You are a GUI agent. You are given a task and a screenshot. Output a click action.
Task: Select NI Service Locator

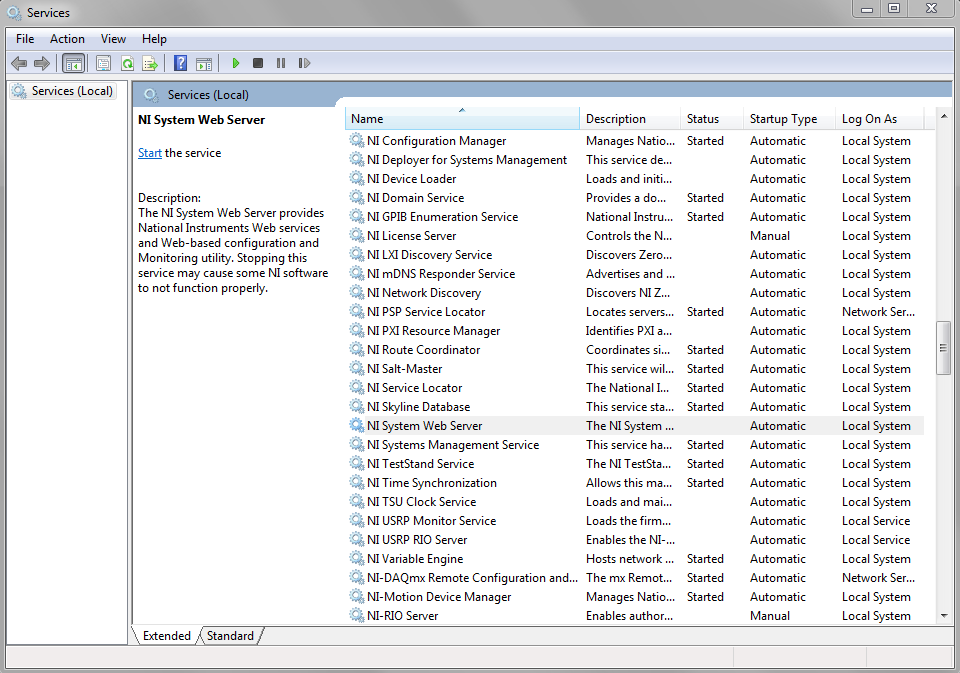634,387
